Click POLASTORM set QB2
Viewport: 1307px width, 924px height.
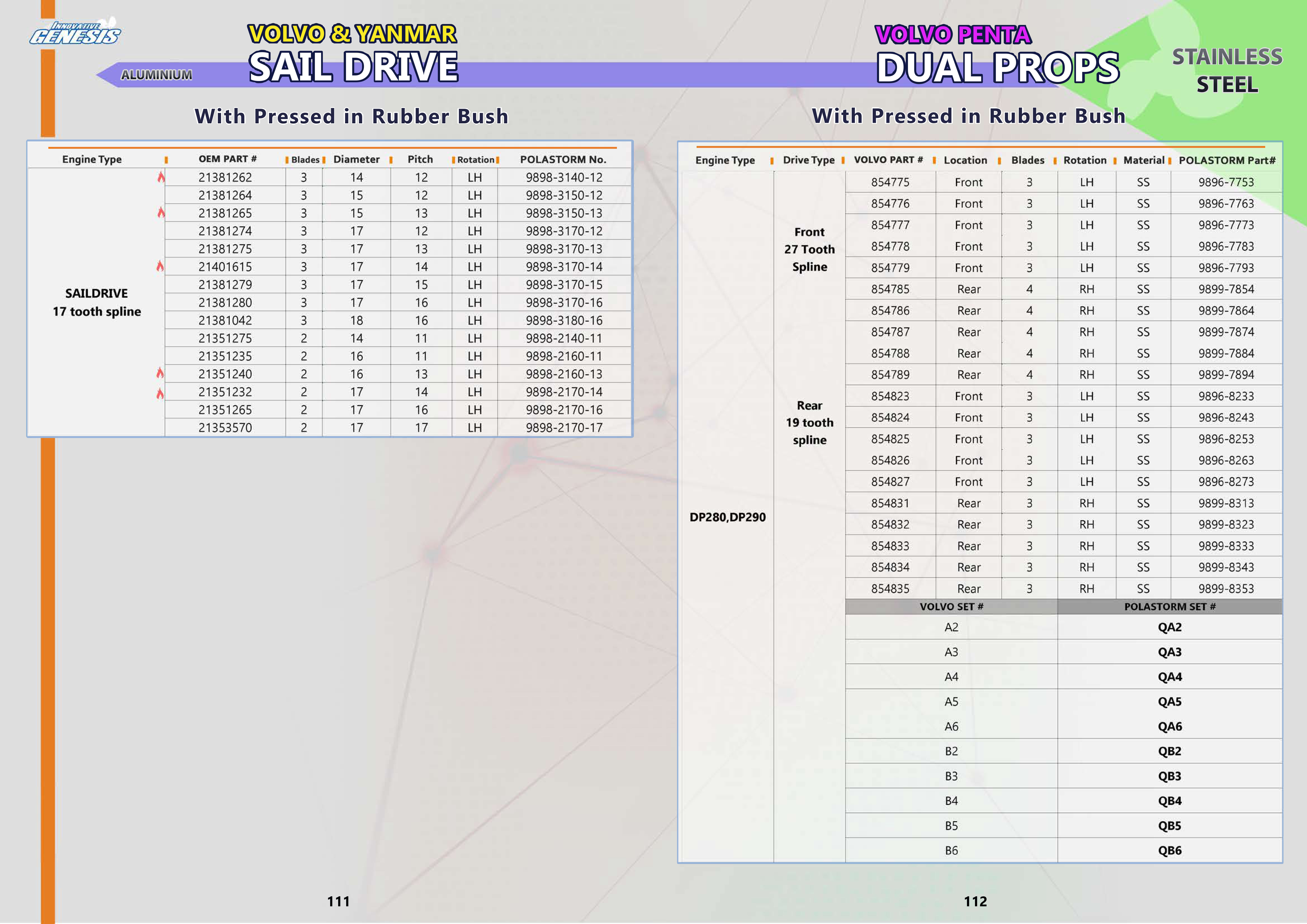point(1170,751)
